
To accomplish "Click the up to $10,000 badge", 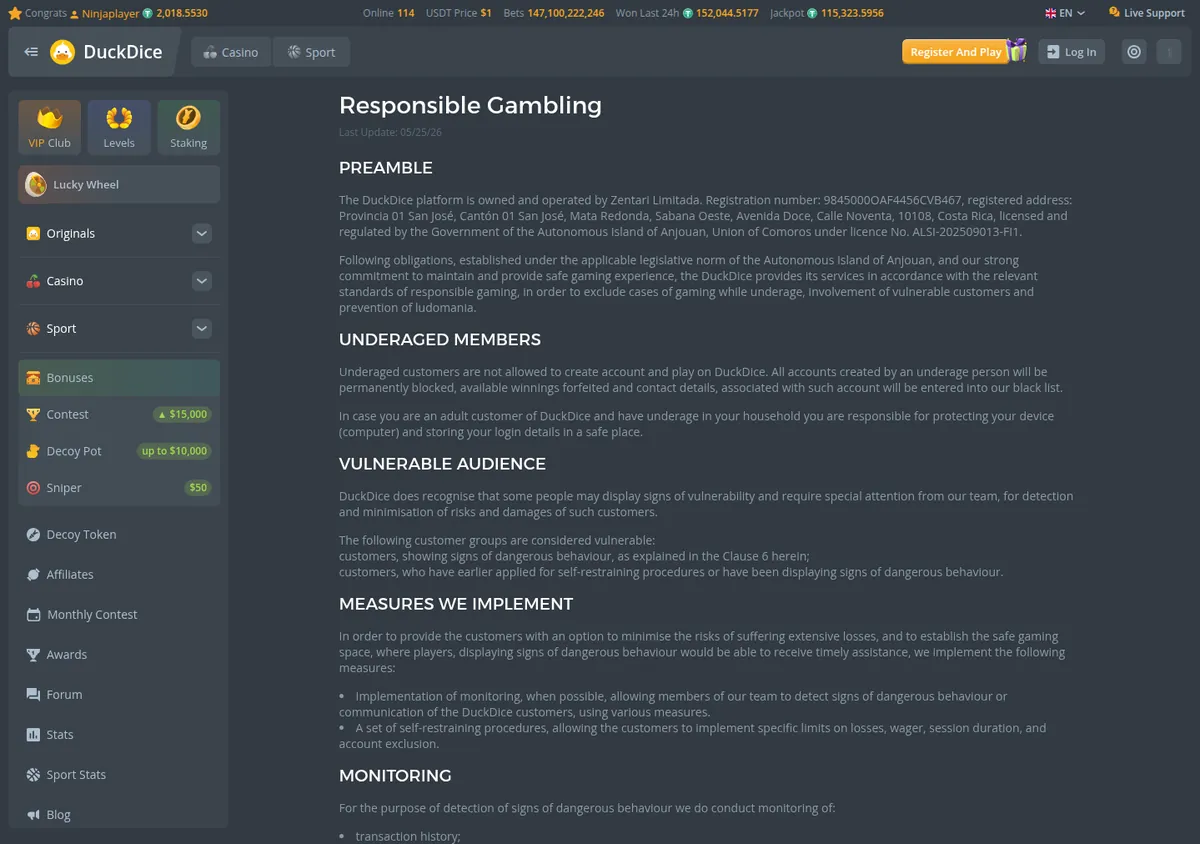I will coord(174,451).
